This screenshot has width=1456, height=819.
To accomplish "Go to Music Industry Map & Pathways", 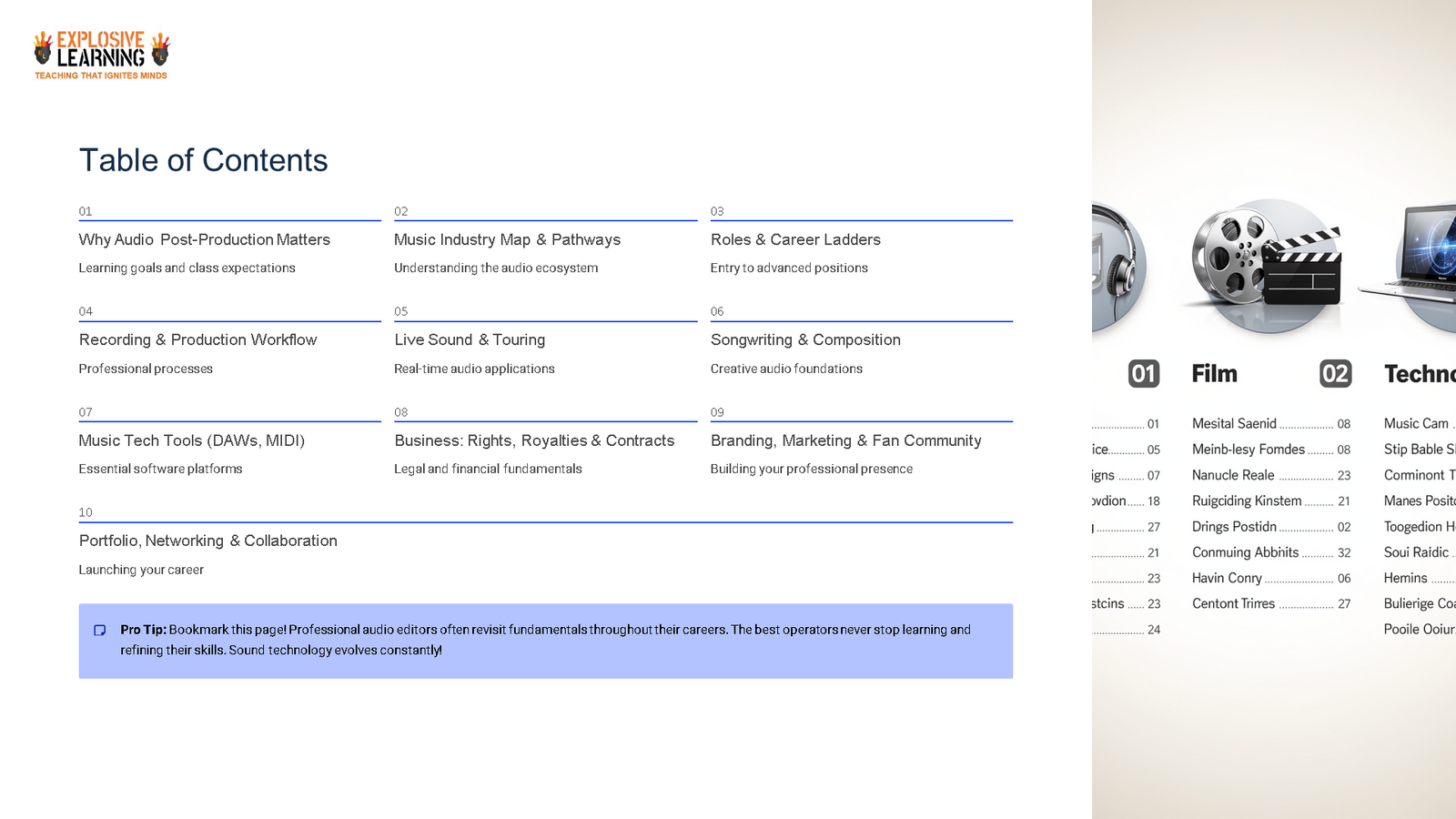I will coord(507,239).
